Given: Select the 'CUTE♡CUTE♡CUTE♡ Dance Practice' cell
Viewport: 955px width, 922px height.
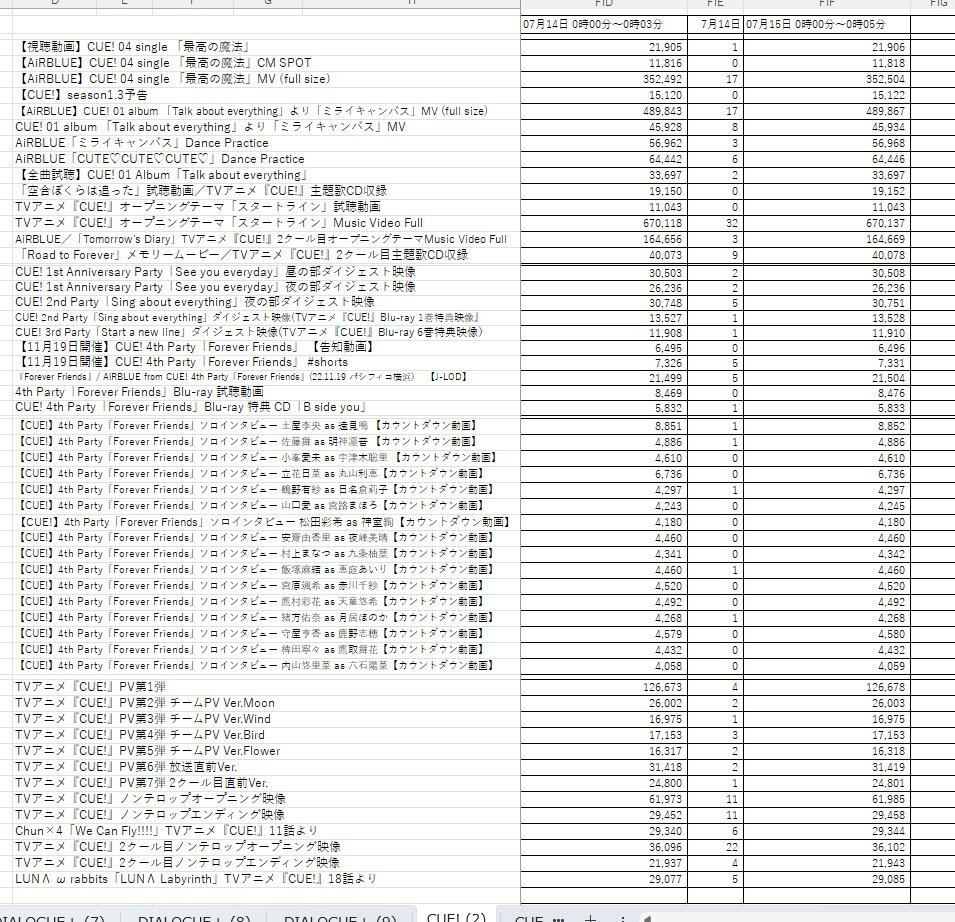Looking at the screenshot, I should tap(266, 158).
